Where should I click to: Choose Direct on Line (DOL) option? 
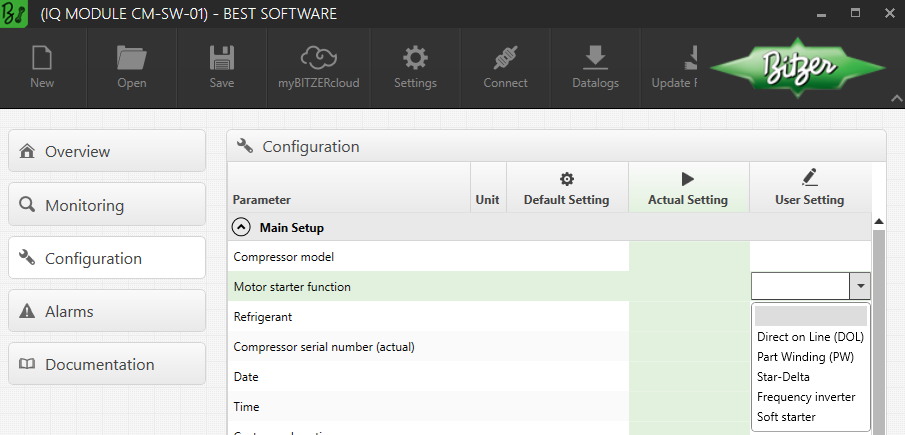[x=810, y=336]
